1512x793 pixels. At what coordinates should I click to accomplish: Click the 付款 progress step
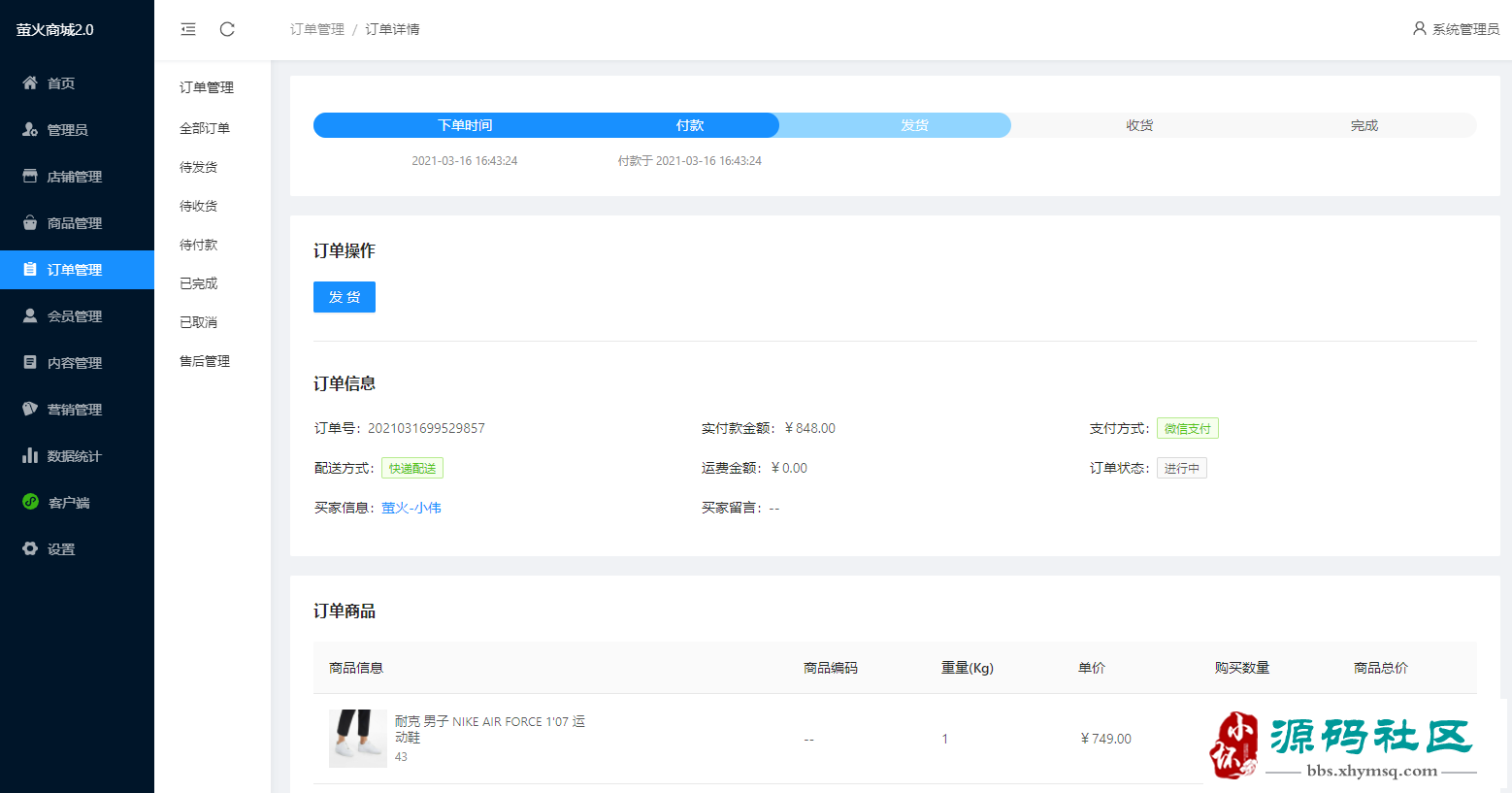(x=690, y=125)
